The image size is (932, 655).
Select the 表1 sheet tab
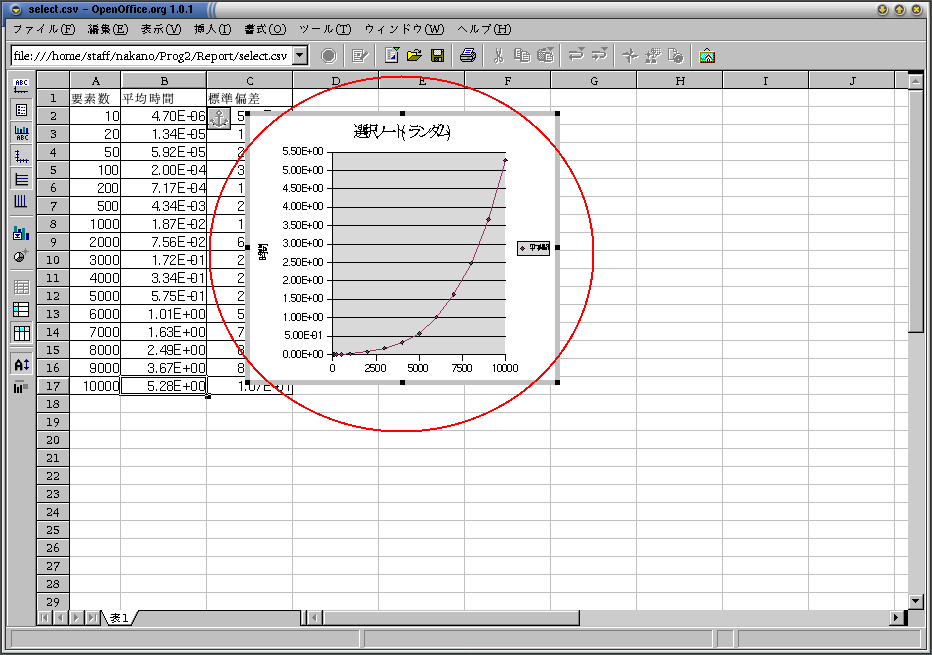tap(119, 618)
